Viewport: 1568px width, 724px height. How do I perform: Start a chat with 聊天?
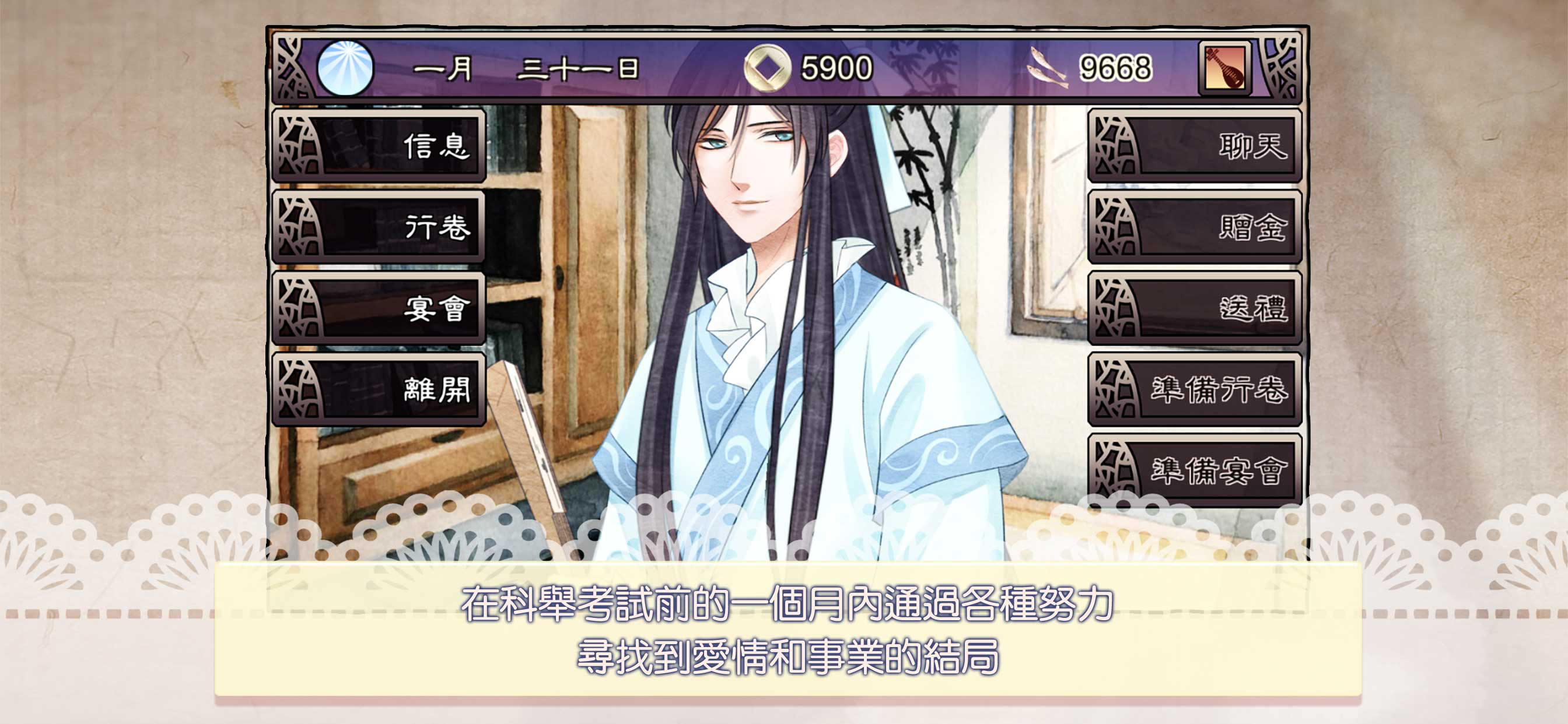[1194, 145]
